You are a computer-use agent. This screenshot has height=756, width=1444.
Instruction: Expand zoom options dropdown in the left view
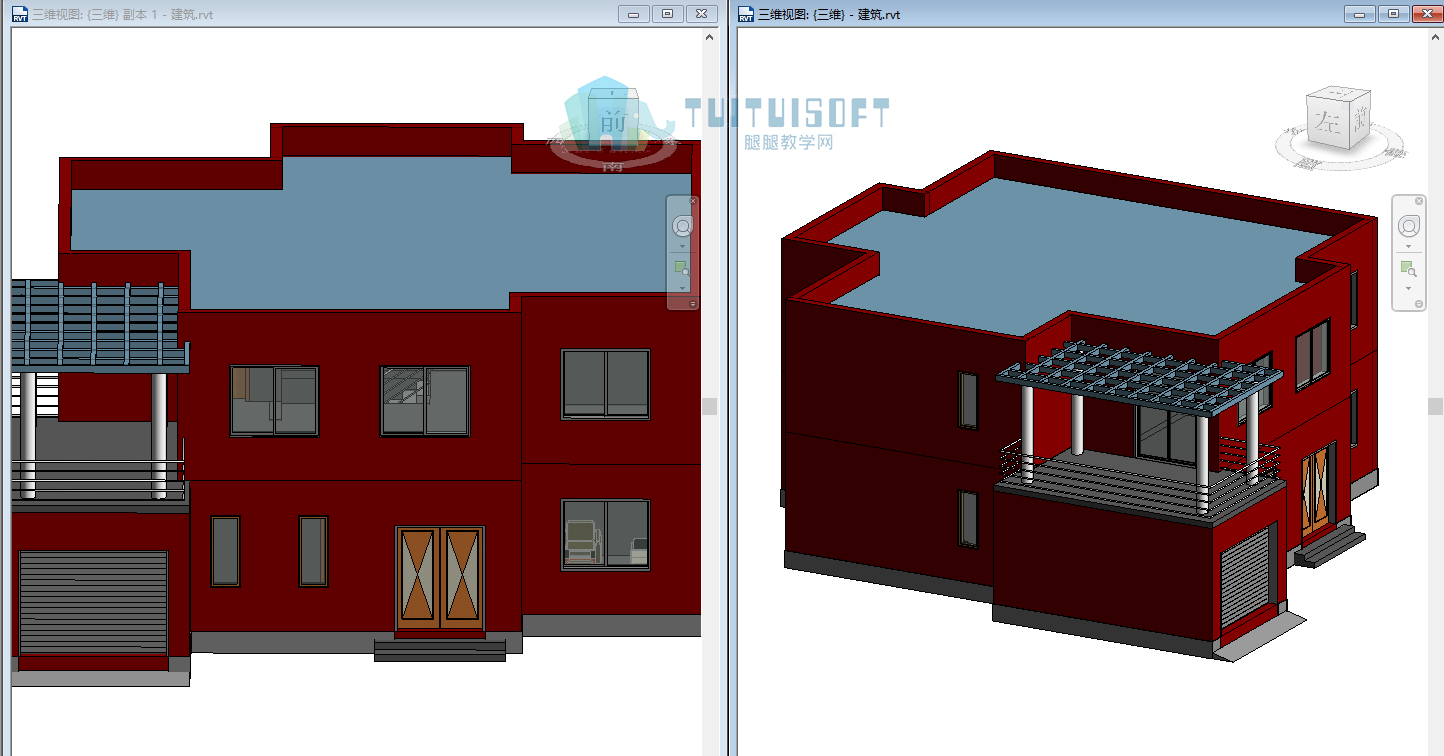tap(683, 288)
